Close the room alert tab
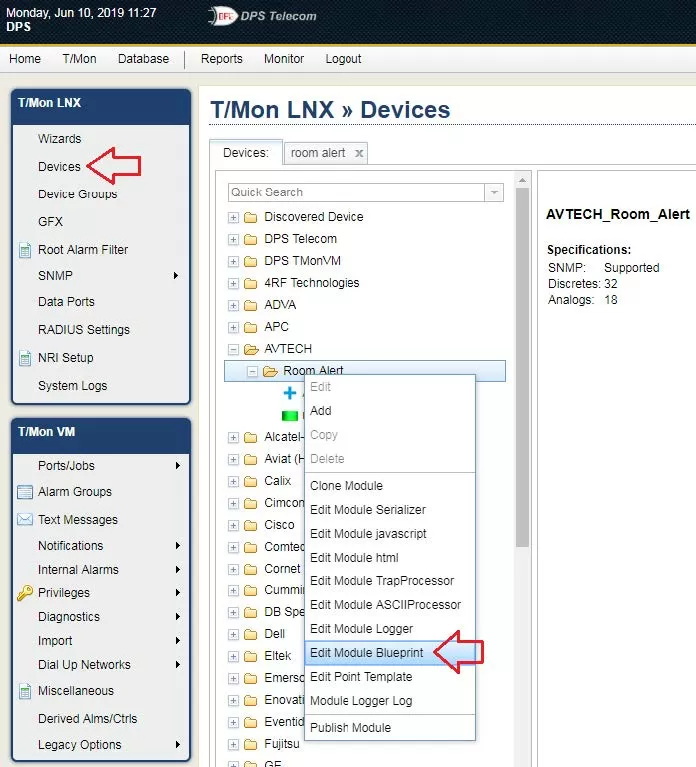Screen dimensions: 696x767 [359, 153]
